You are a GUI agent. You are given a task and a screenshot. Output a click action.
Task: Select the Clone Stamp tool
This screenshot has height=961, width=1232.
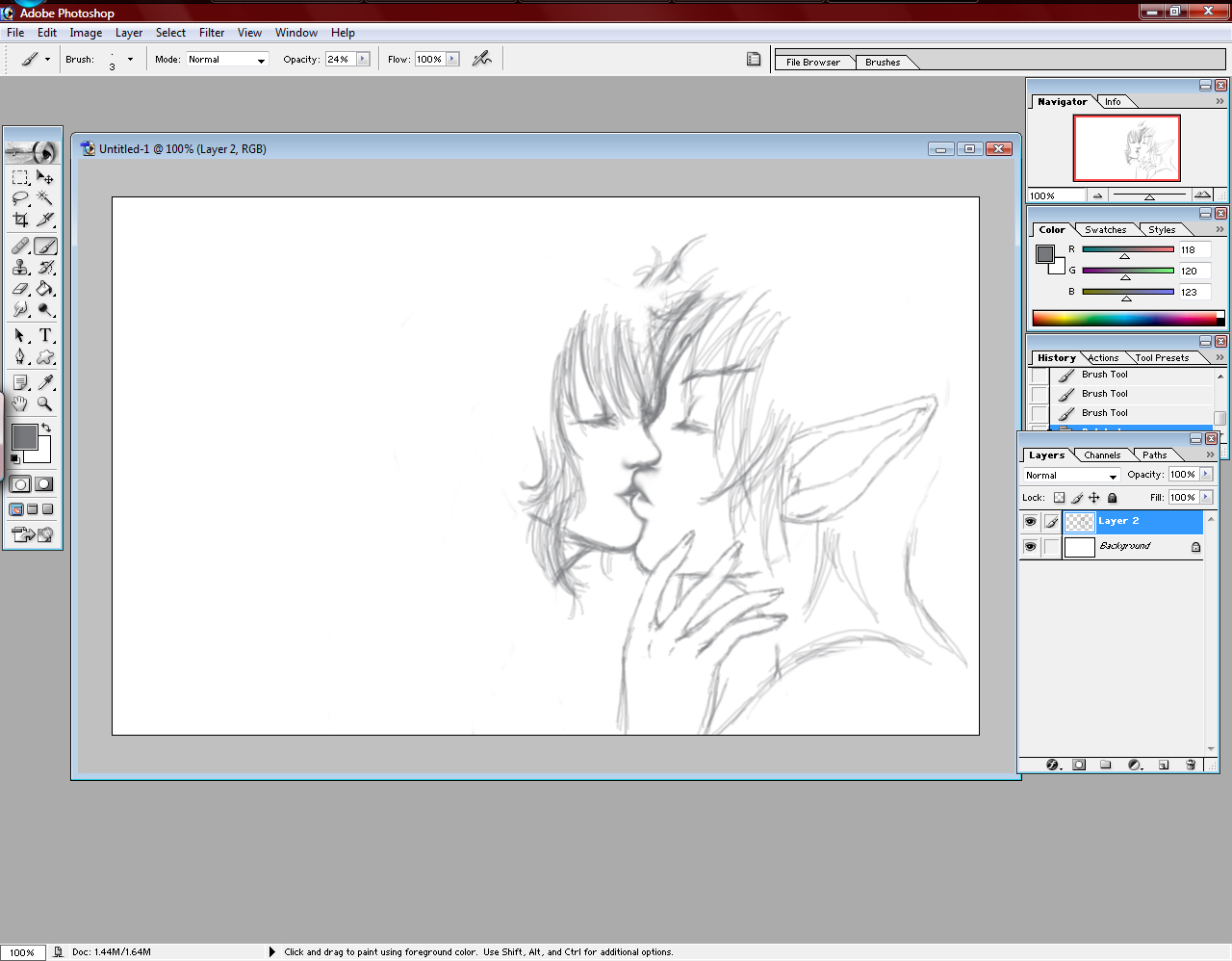(20, 268)
